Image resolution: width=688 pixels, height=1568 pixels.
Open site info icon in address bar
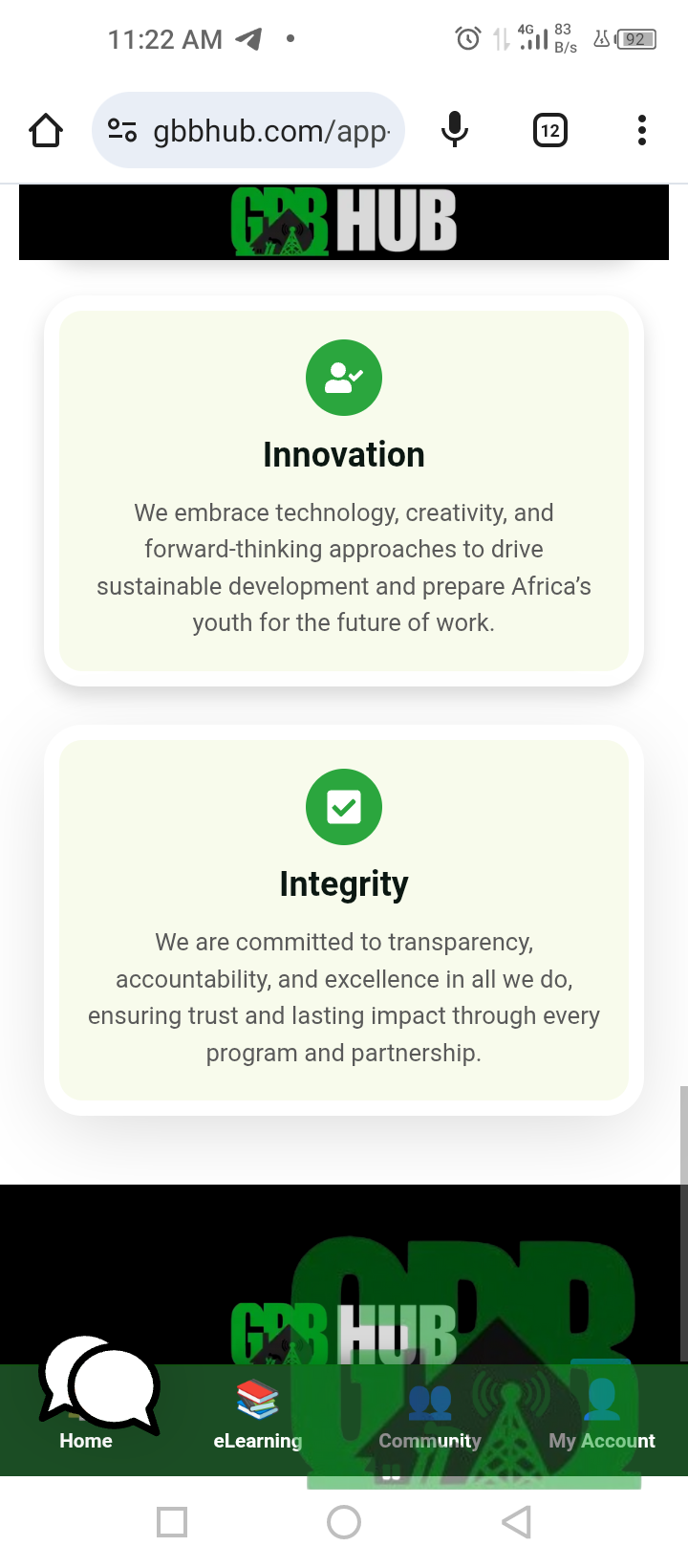[x=122, y=130]
